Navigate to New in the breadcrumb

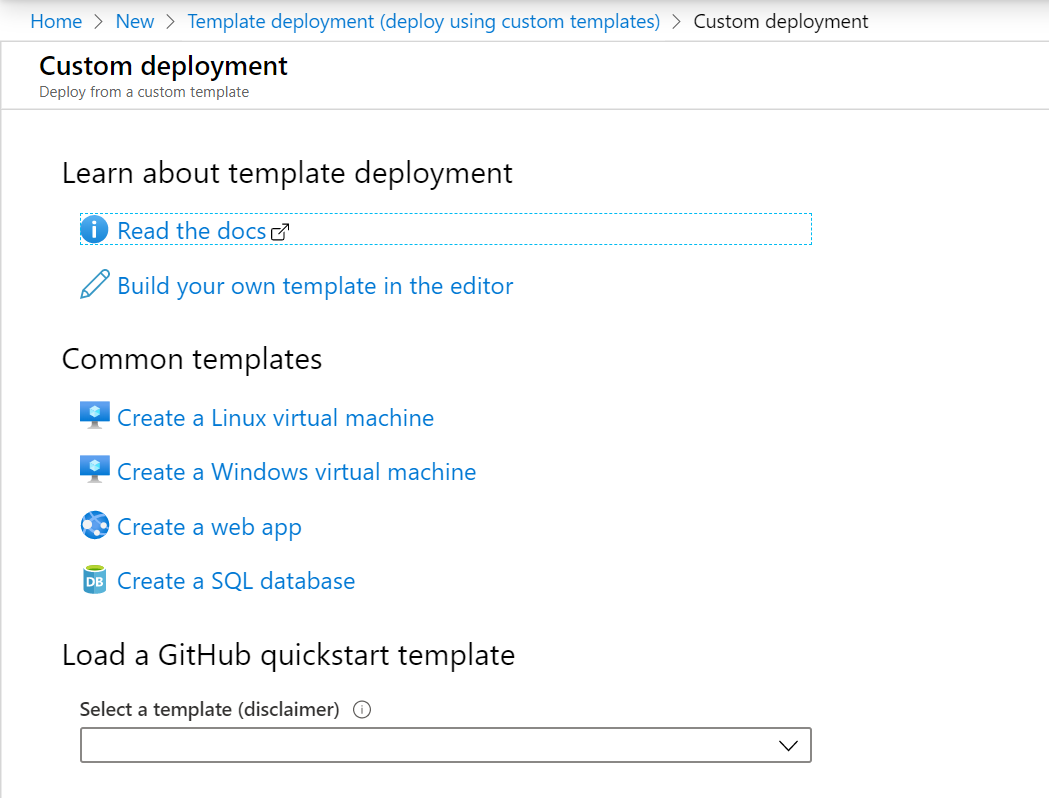(x=135, y=21)
